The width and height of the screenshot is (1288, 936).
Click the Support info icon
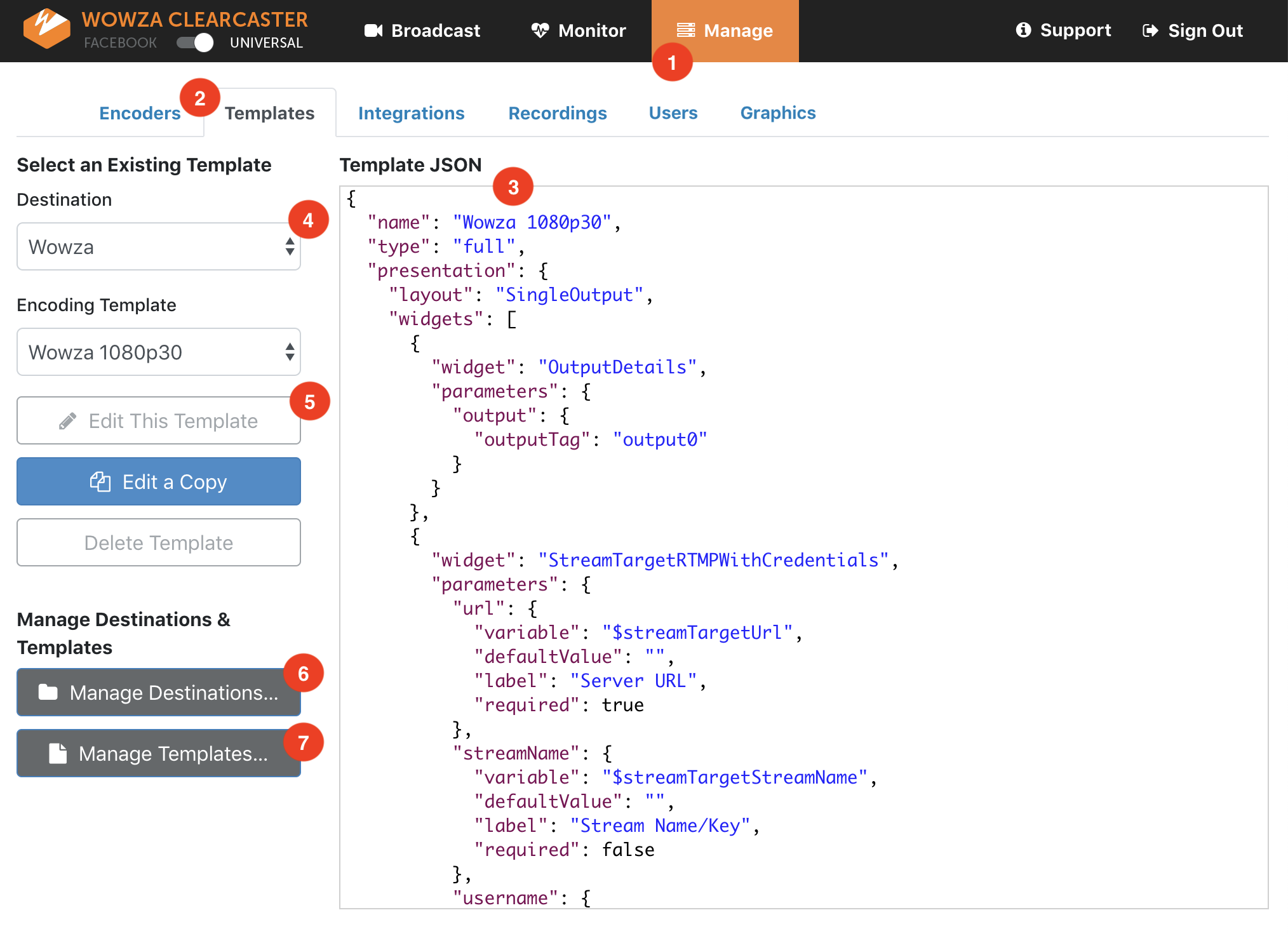(x=1023, y=30)
